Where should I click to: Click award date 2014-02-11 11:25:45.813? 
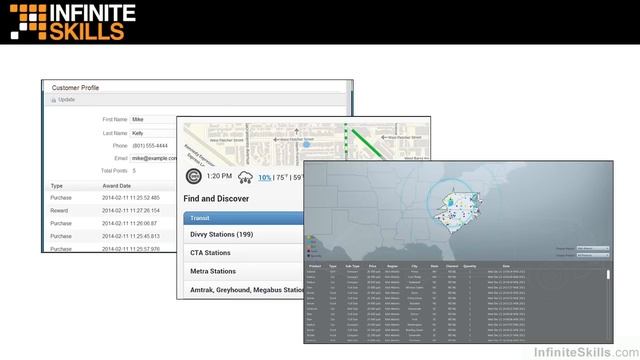(x=131, y=236)
